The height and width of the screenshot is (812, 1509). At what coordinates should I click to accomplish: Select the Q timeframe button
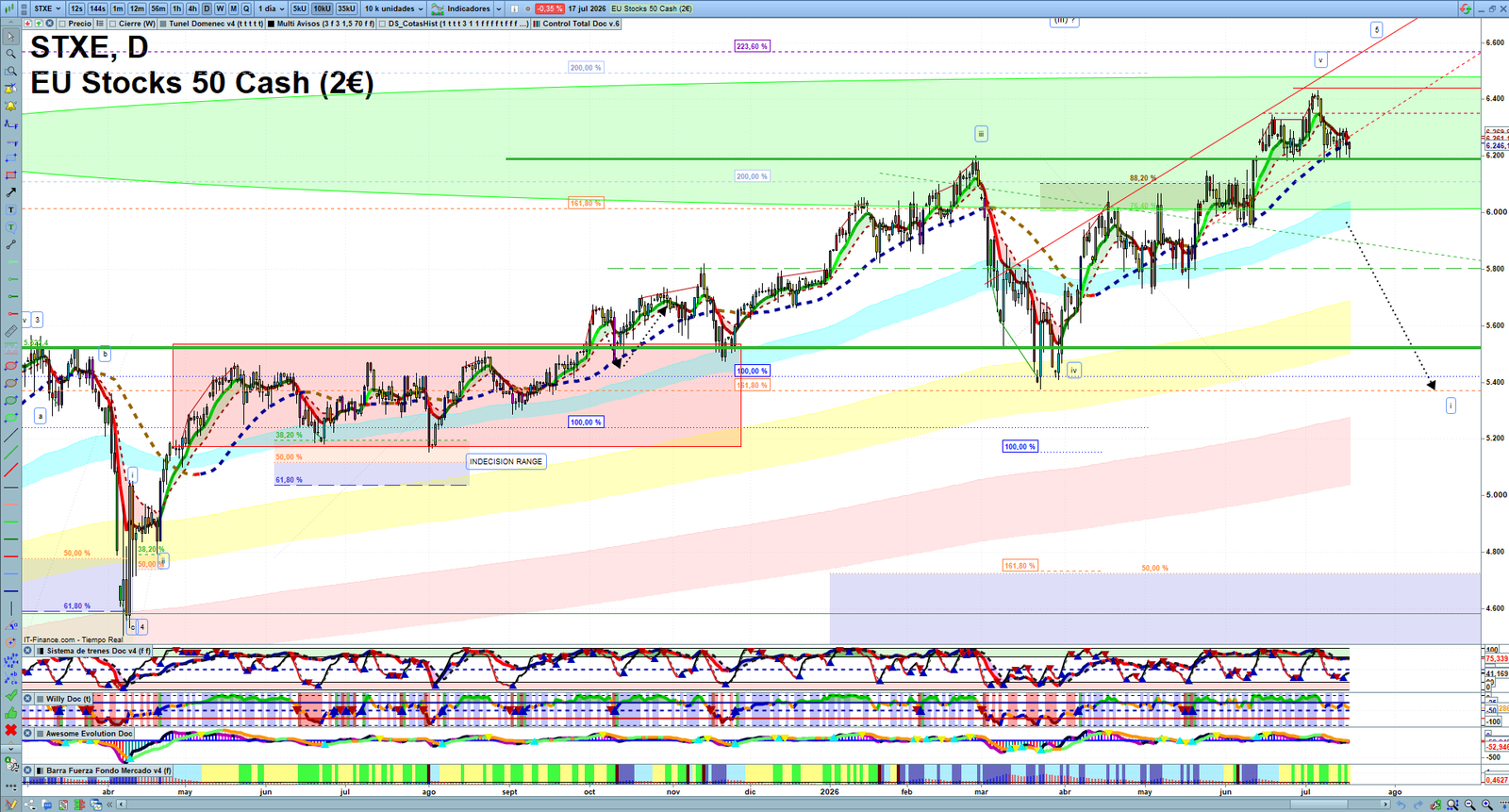(246, 8)
